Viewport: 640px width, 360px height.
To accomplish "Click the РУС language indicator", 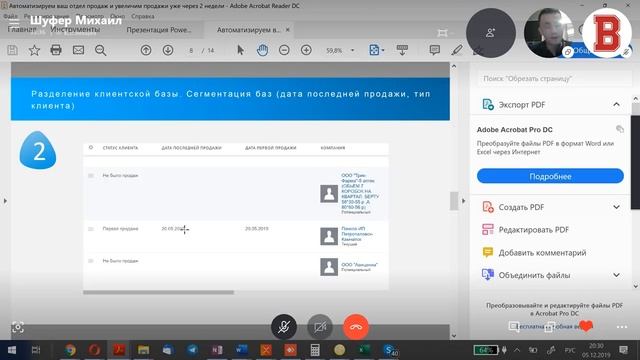I will [569, 350].
